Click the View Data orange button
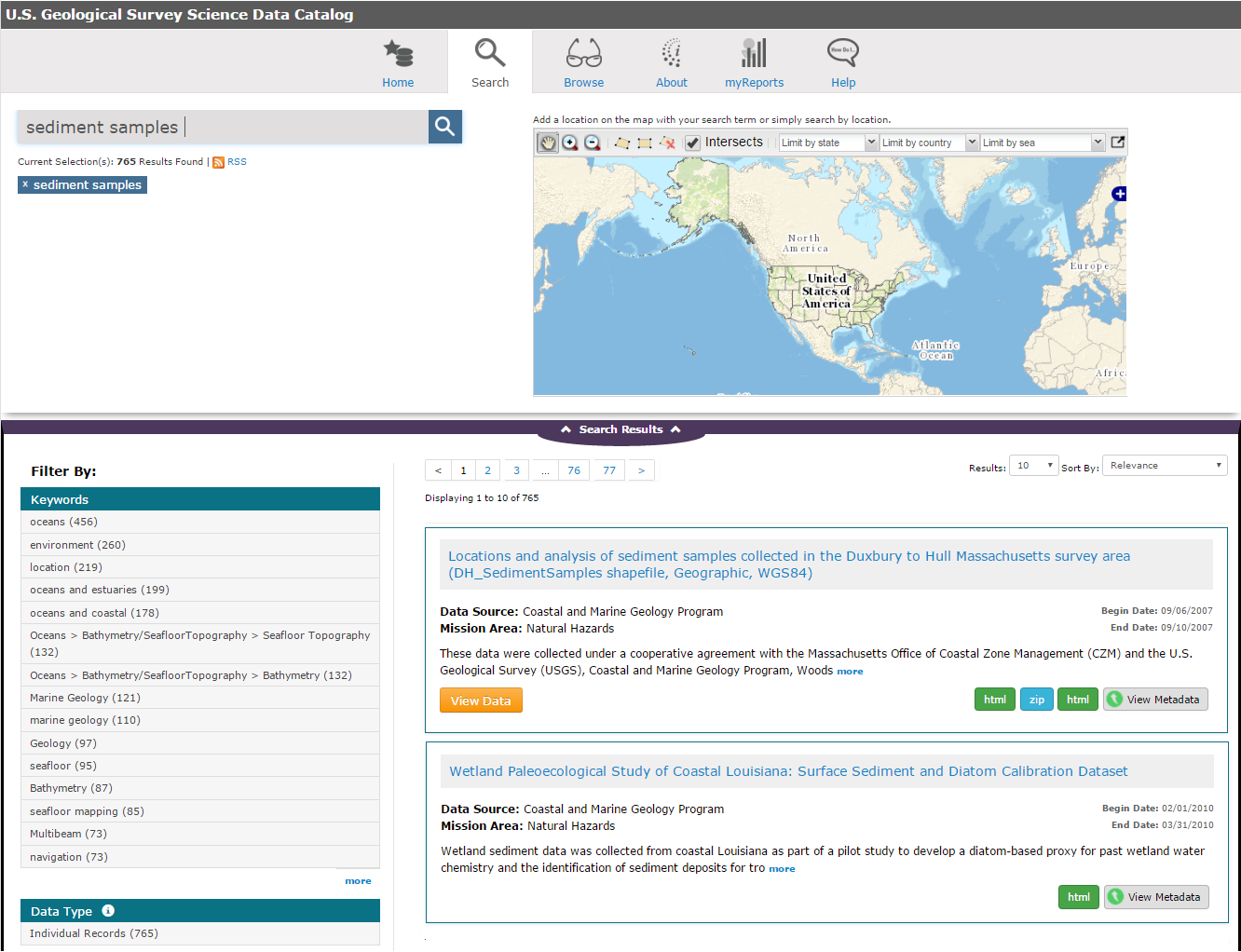 pos(481,700)
